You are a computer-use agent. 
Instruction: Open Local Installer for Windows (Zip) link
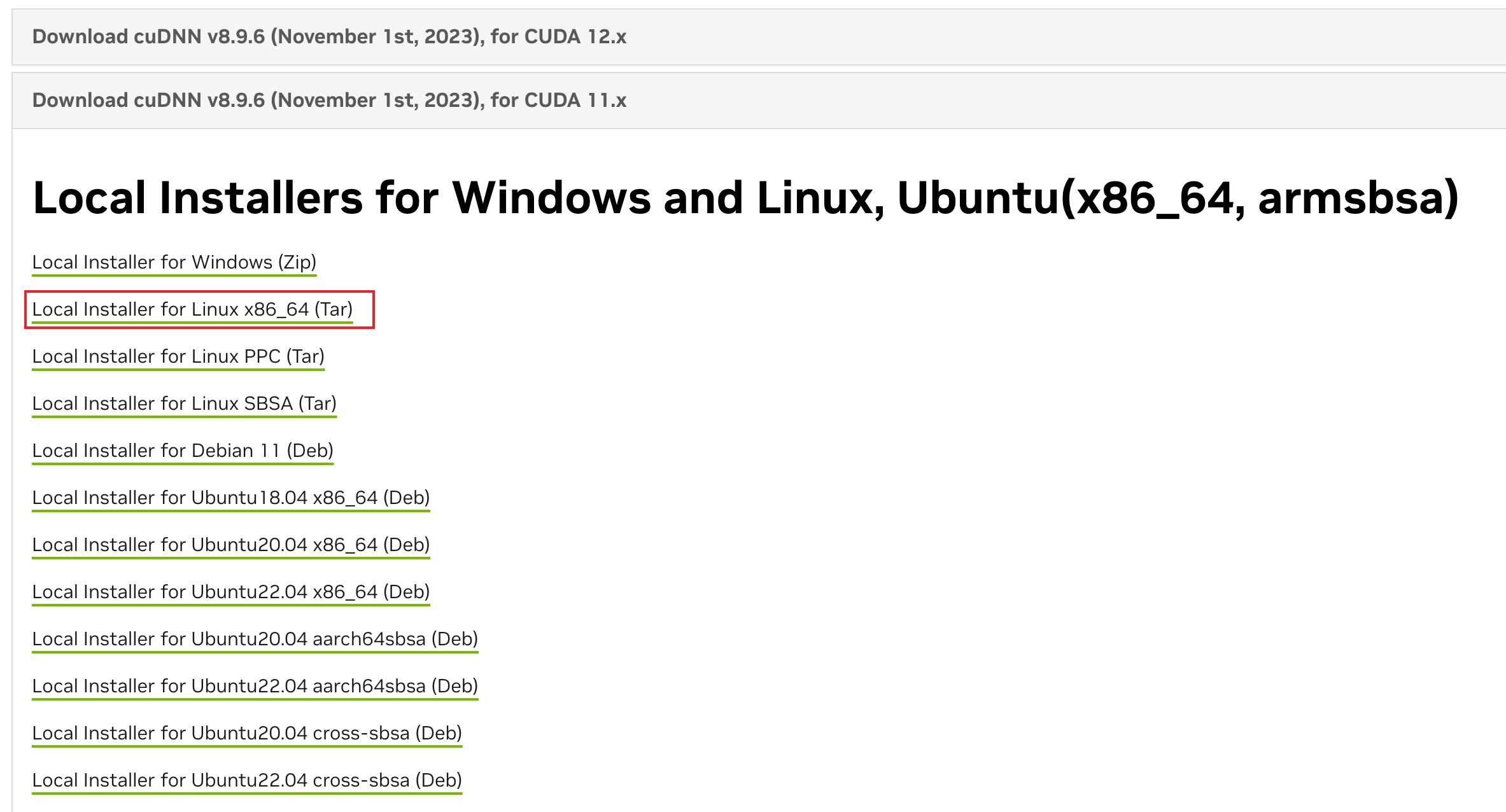point(174,262)
